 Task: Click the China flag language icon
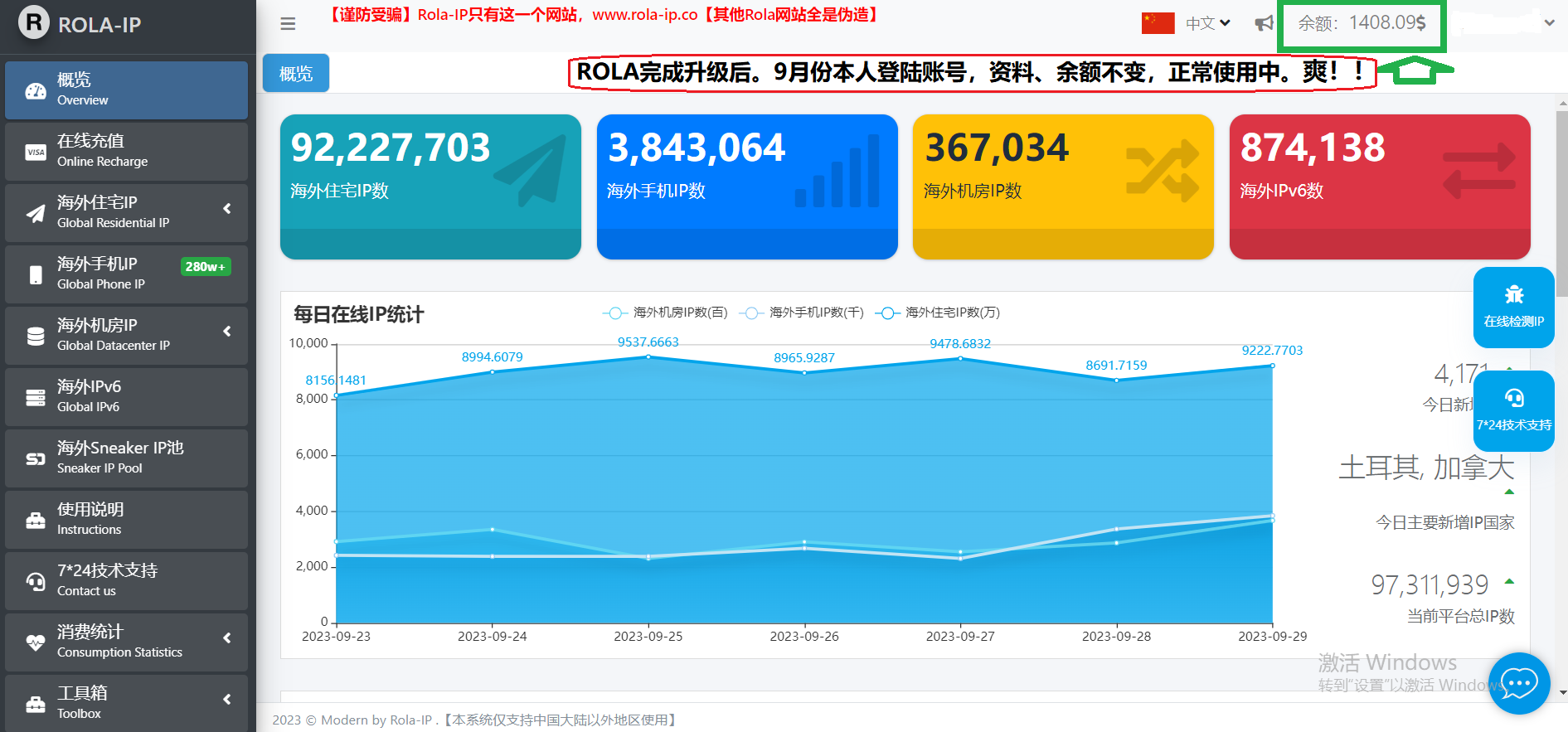tap(1158, 23)
